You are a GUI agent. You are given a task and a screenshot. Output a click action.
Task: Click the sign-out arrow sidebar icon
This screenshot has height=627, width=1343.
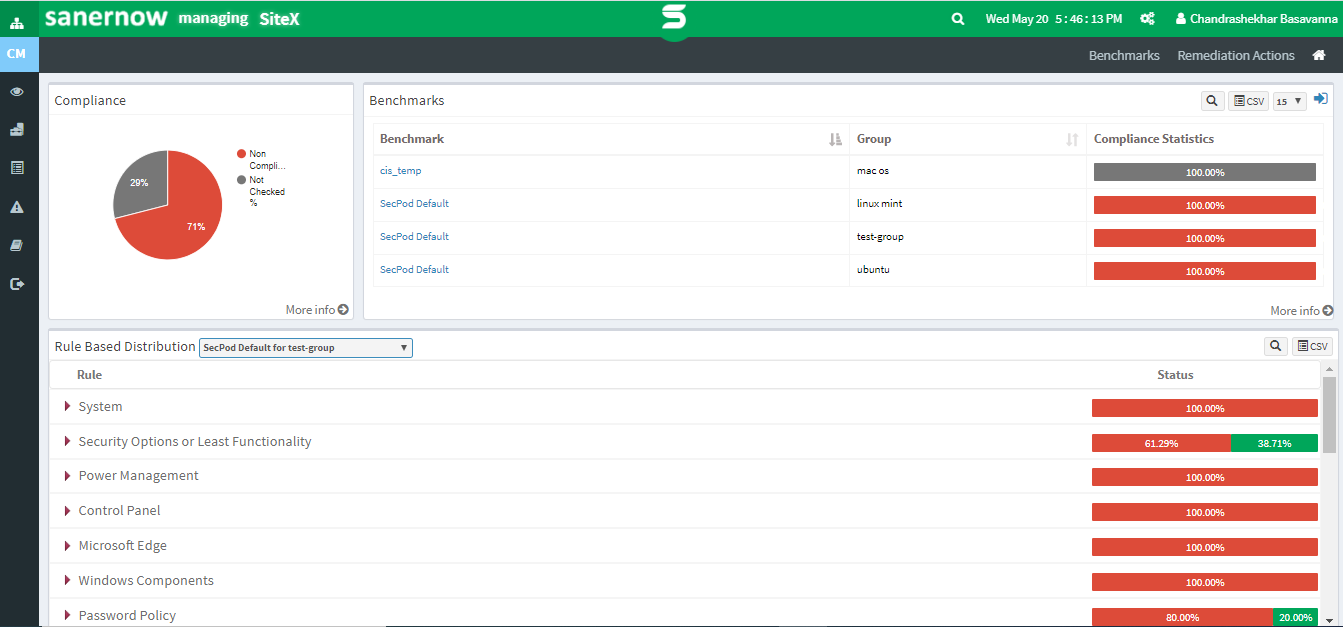tap(17, 284)
